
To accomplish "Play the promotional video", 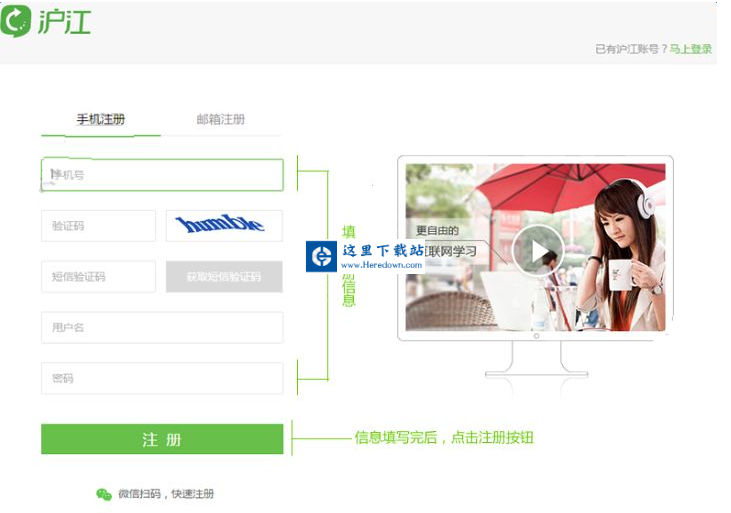I will click(538, 251).
